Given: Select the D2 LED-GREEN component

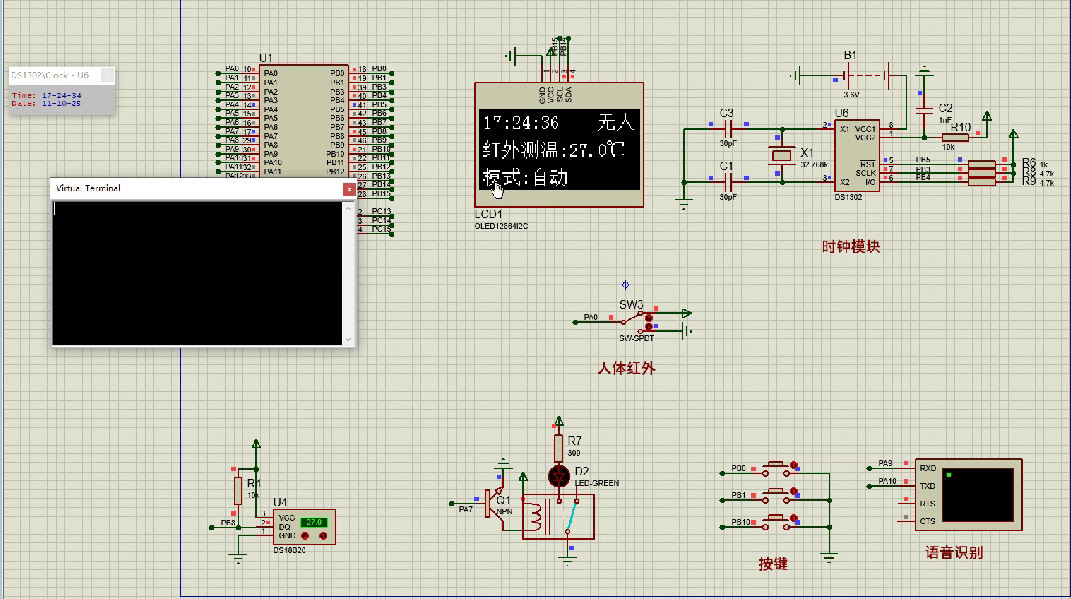Looking at the screenshot, I should (x=558, y=475).
